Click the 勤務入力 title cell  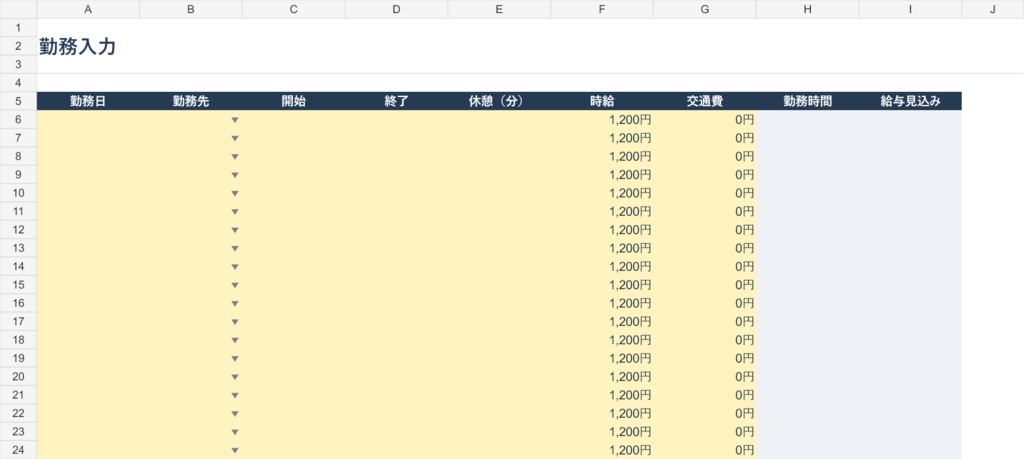78,46
